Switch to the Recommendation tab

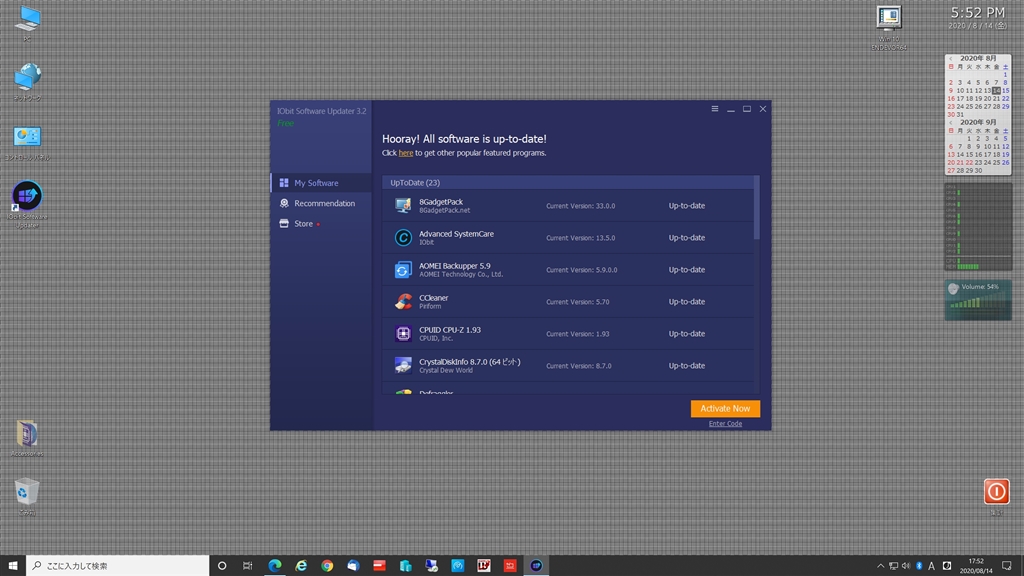[321, 203]
